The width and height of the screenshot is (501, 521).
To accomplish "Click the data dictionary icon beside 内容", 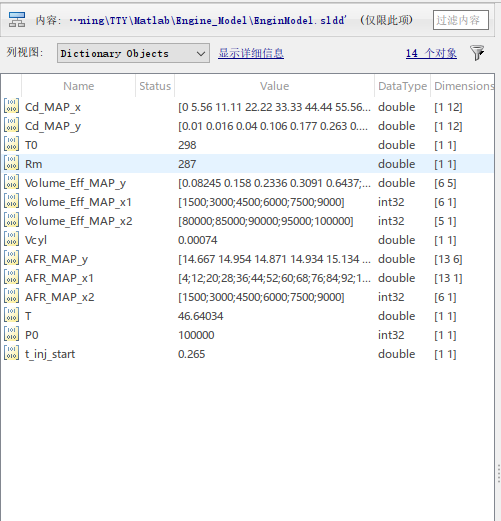I will pyautogui.click(x=17, y=20).
